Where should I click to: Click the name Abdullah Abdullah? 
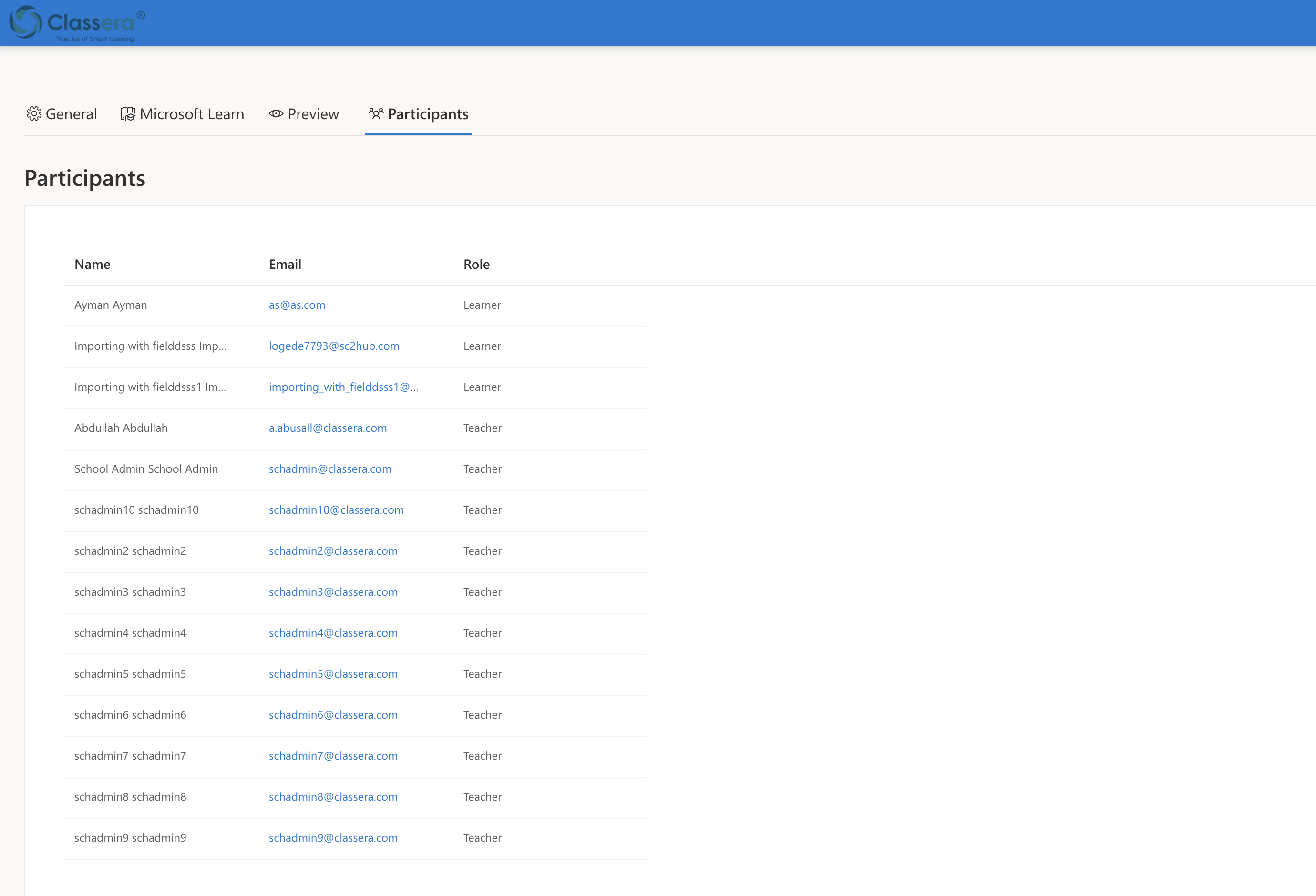tap(121, 428)
